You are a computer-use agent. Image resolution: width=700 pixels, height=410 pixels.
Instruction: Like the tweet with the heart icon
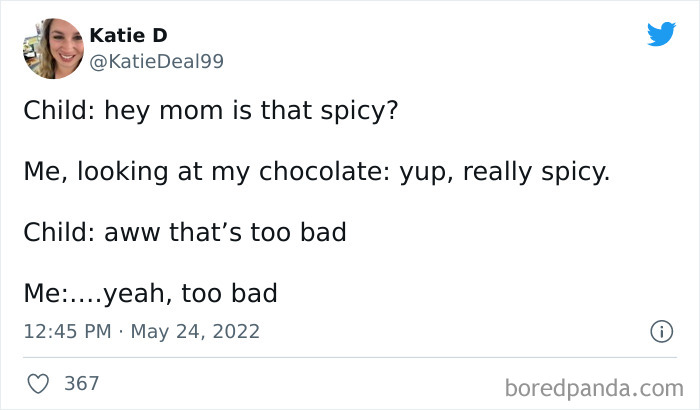click(x=38, y=383)
